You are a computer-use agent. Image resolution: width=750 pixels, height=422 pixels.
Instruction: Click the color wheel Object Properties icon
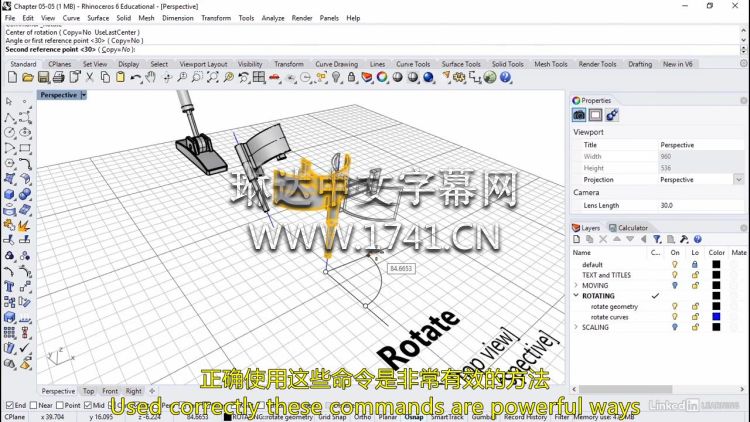click(382, 77)
